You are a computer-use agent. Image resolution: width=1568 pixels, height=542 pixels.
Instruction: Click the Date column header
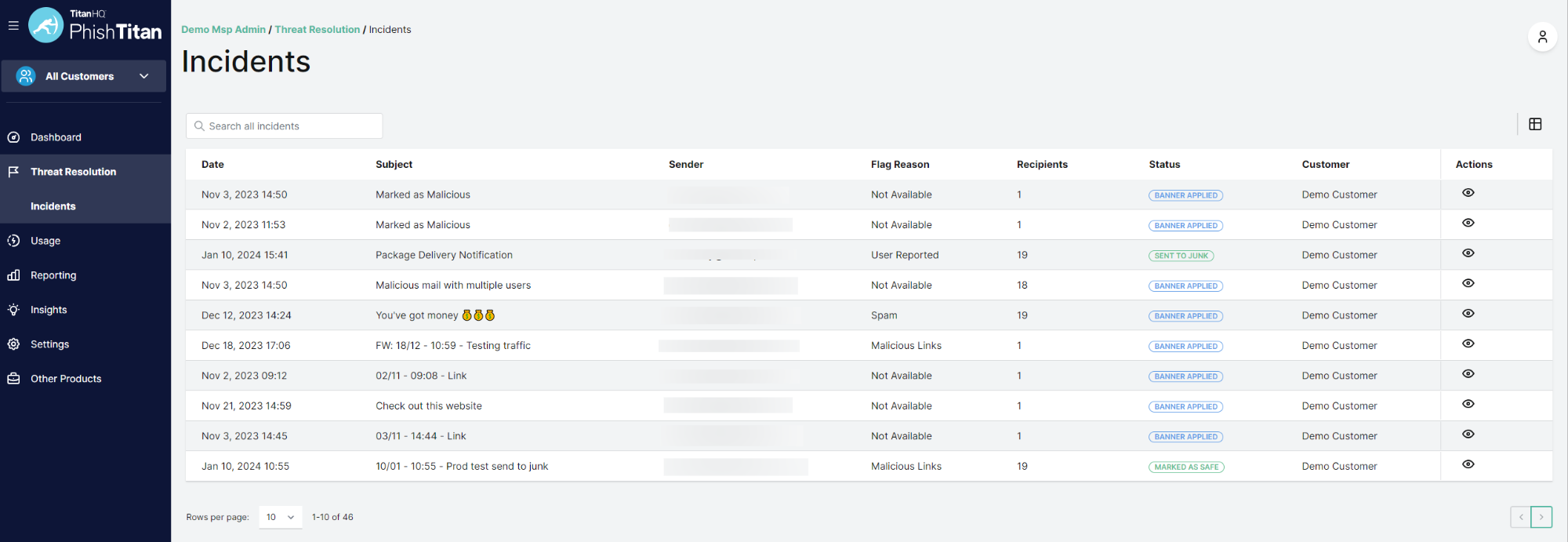[x=212, y=165]
